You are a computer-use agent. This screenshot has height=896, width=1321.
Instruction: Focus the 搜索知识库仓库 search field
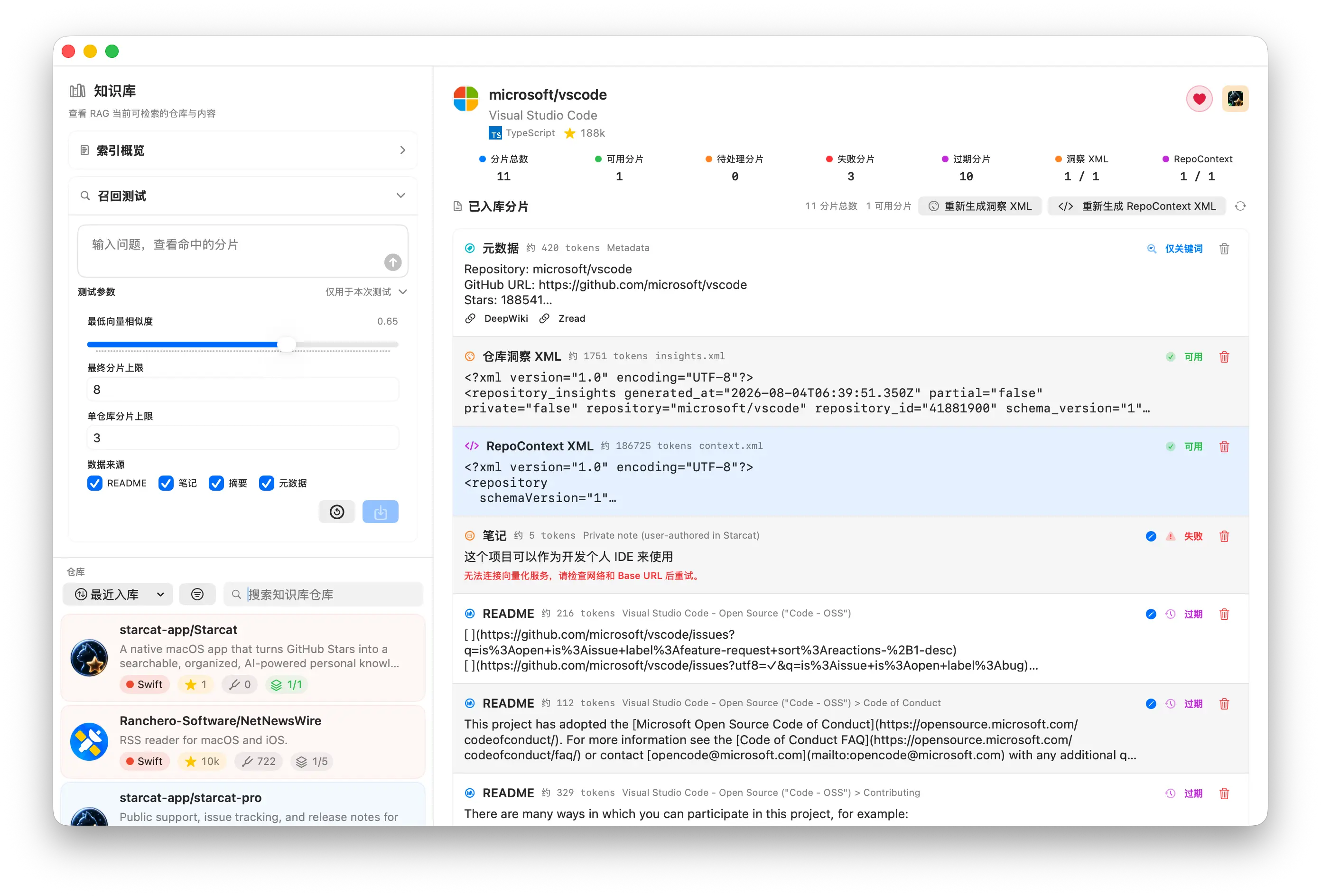pyautogui.click(x=324, y=595)
